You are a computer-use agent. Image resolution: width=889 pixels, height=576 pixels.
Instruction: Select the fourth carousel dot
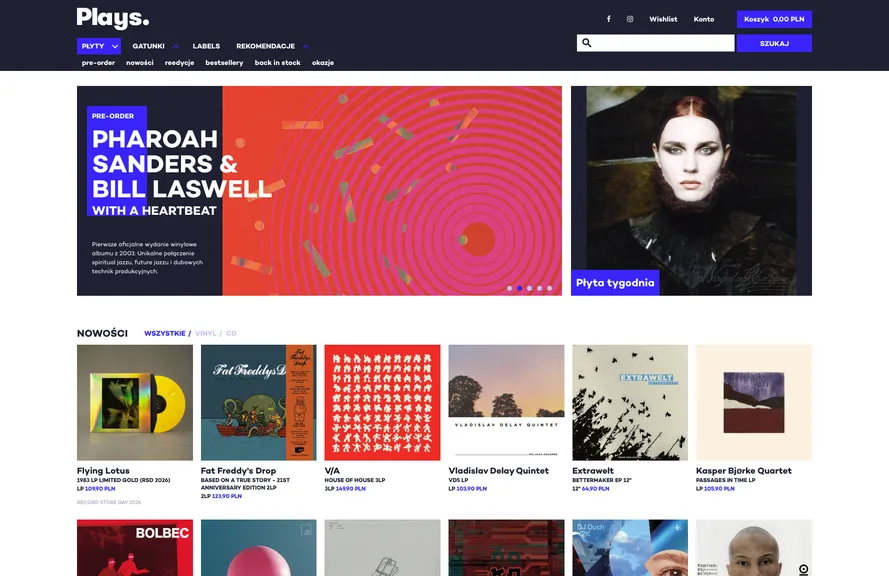(x=539, y=288)
